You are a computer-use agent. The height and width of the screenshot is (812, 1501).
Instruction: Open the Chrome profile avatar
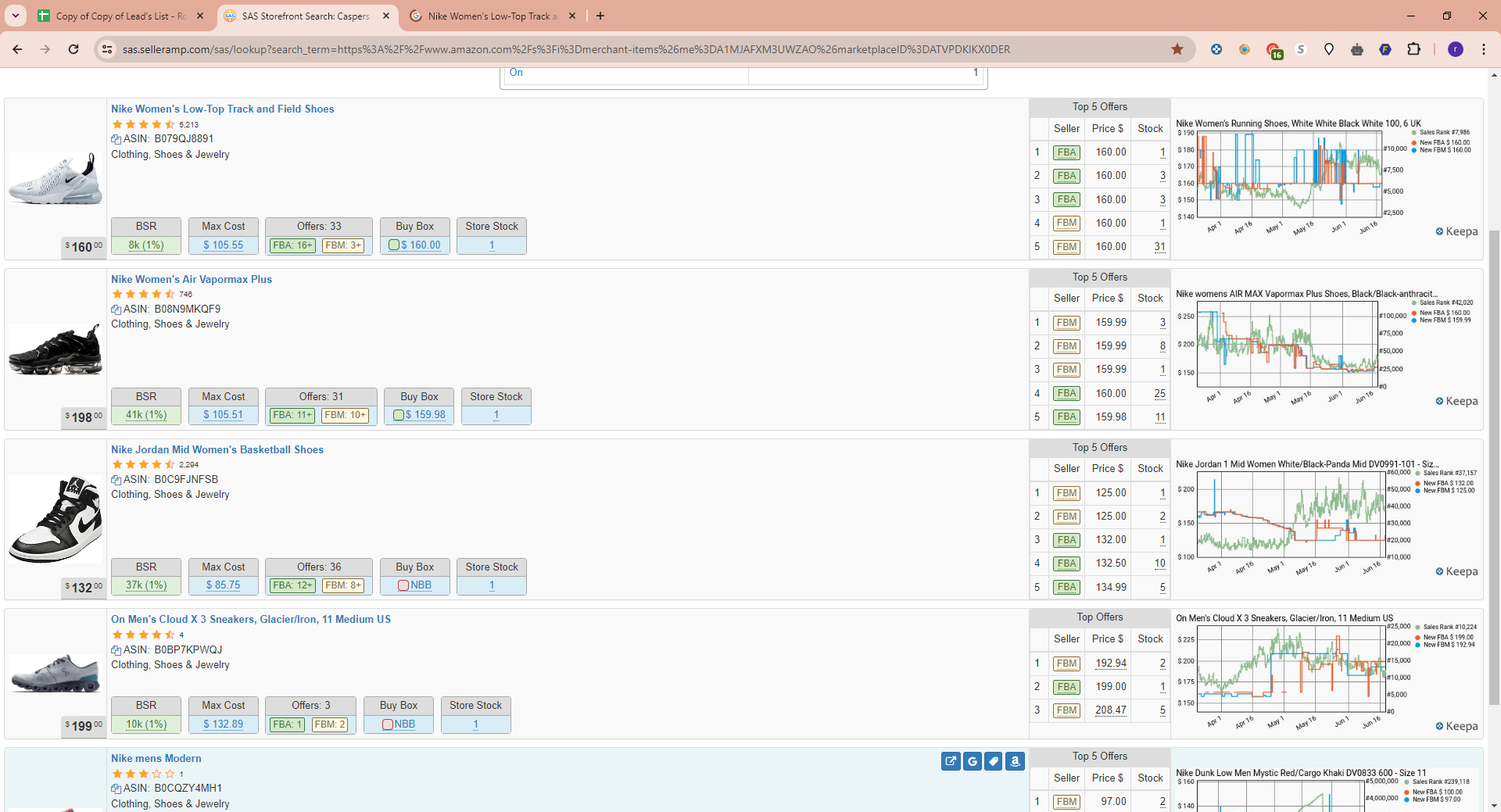pyautogui.click(x=1456, y=49)
